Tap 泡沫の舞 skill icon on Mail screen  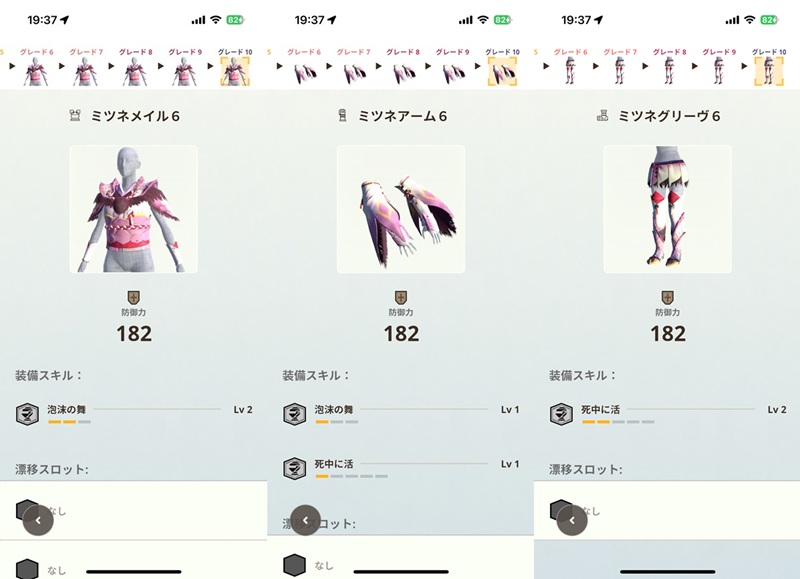coord(27,414)
